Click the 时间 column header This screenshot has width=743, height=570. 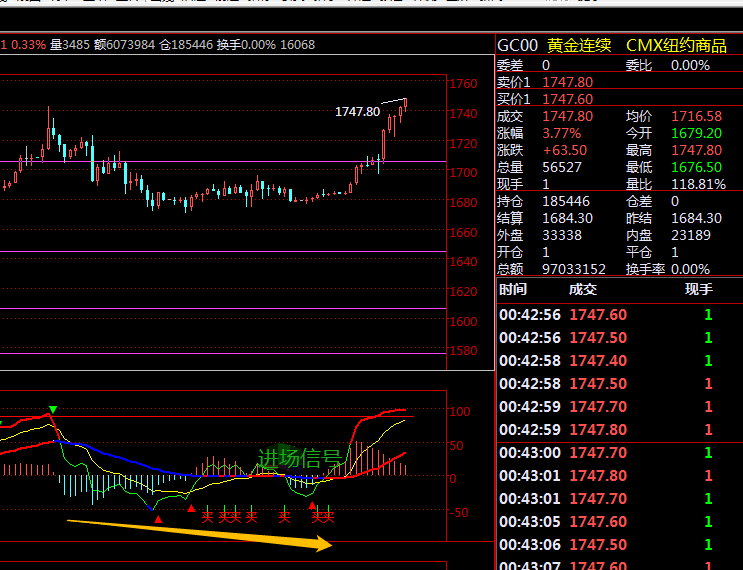coord(512,289)
